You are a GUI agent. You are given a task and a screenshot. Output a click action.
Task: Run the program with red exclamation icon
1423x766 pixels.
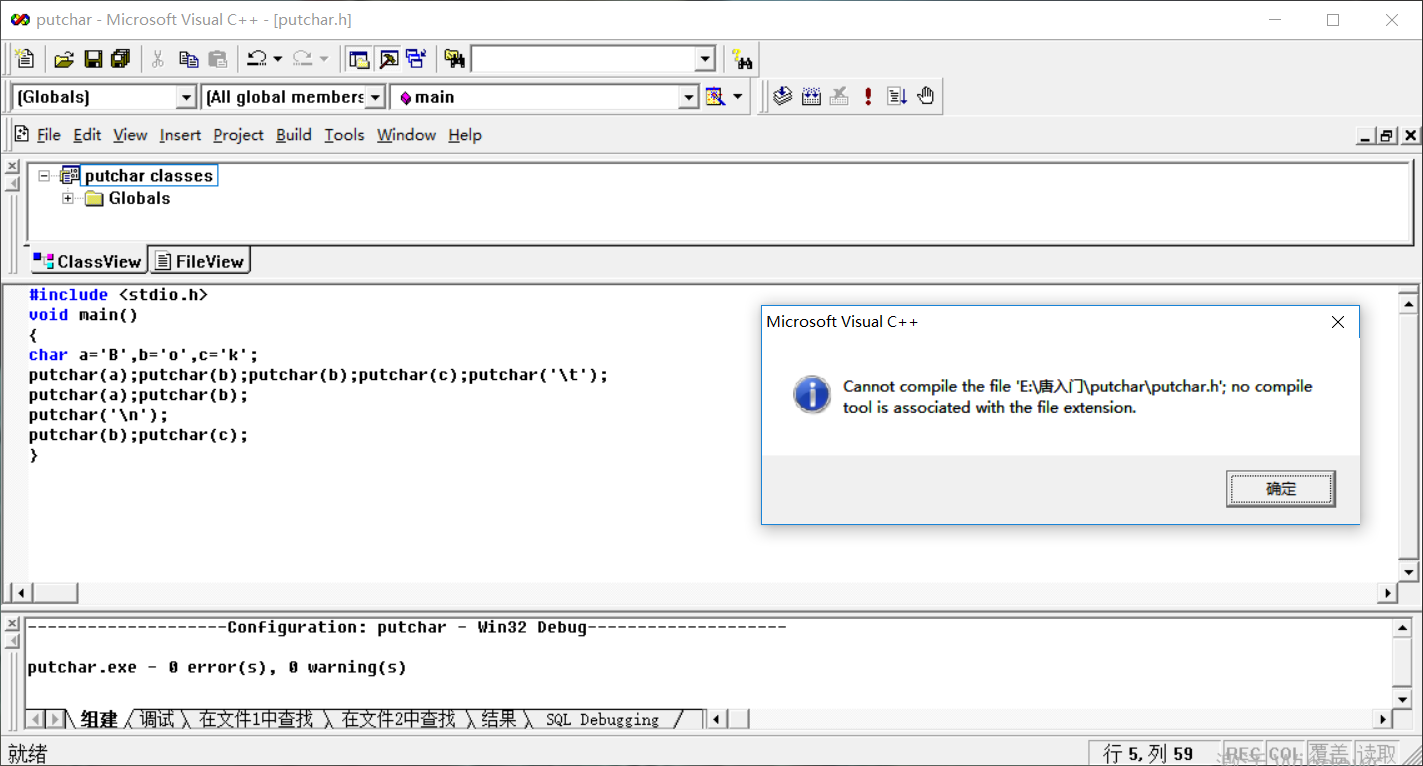tap(868, 96)
